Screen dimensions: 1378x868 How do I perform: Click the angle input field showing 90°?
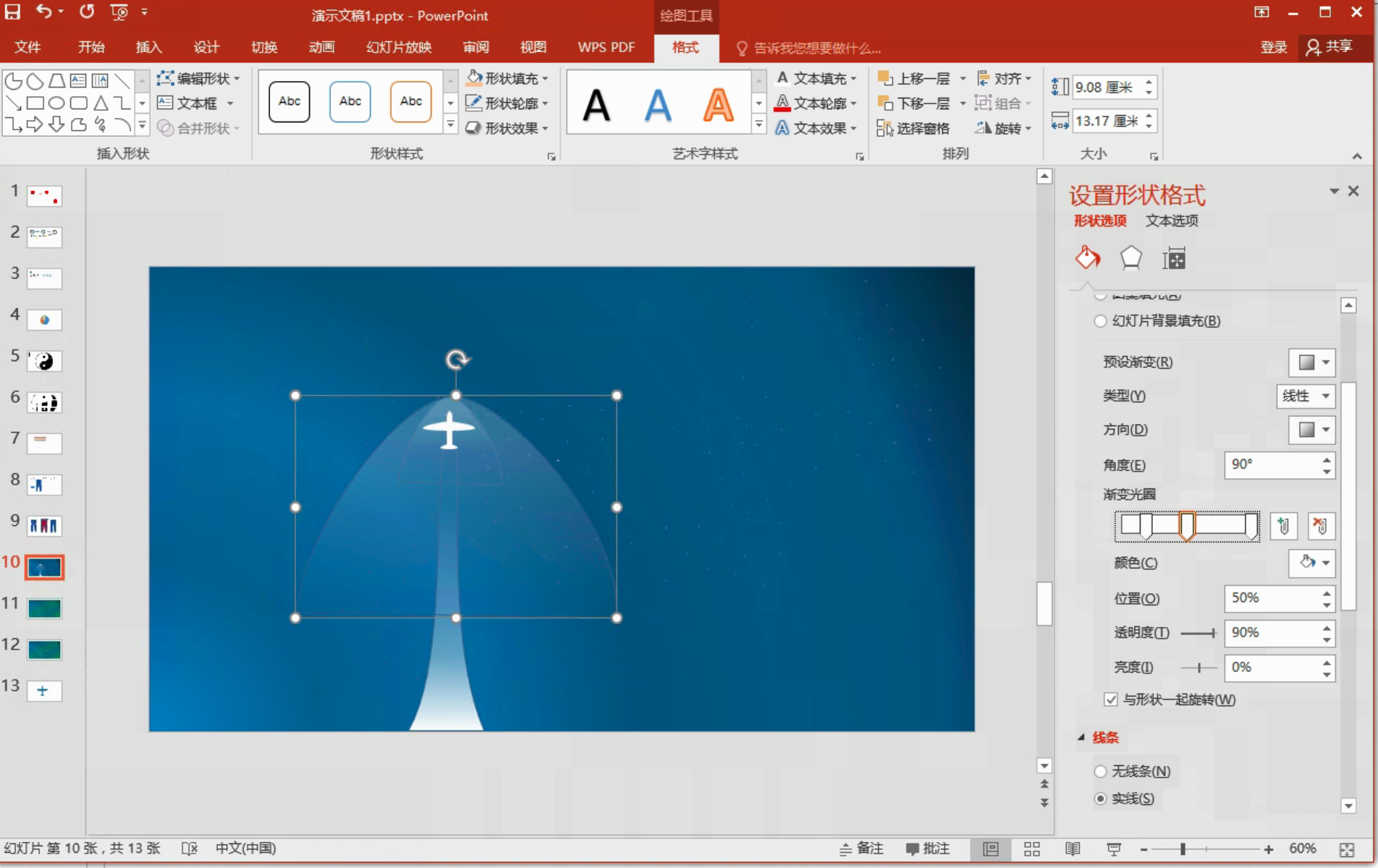click(1271, 464)
